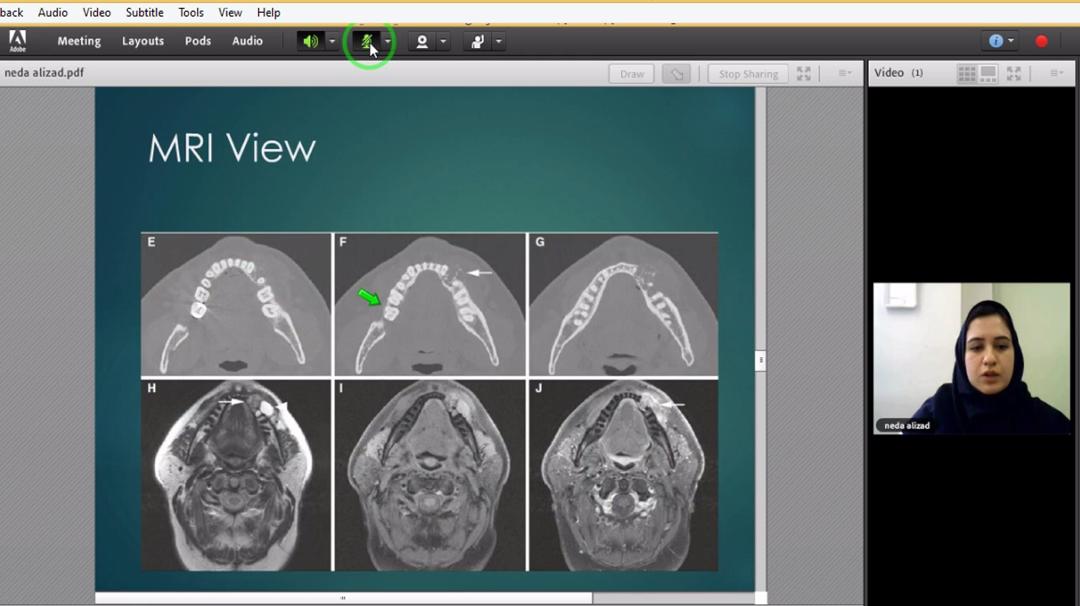Switch video pod to filmstrip view

988,73
